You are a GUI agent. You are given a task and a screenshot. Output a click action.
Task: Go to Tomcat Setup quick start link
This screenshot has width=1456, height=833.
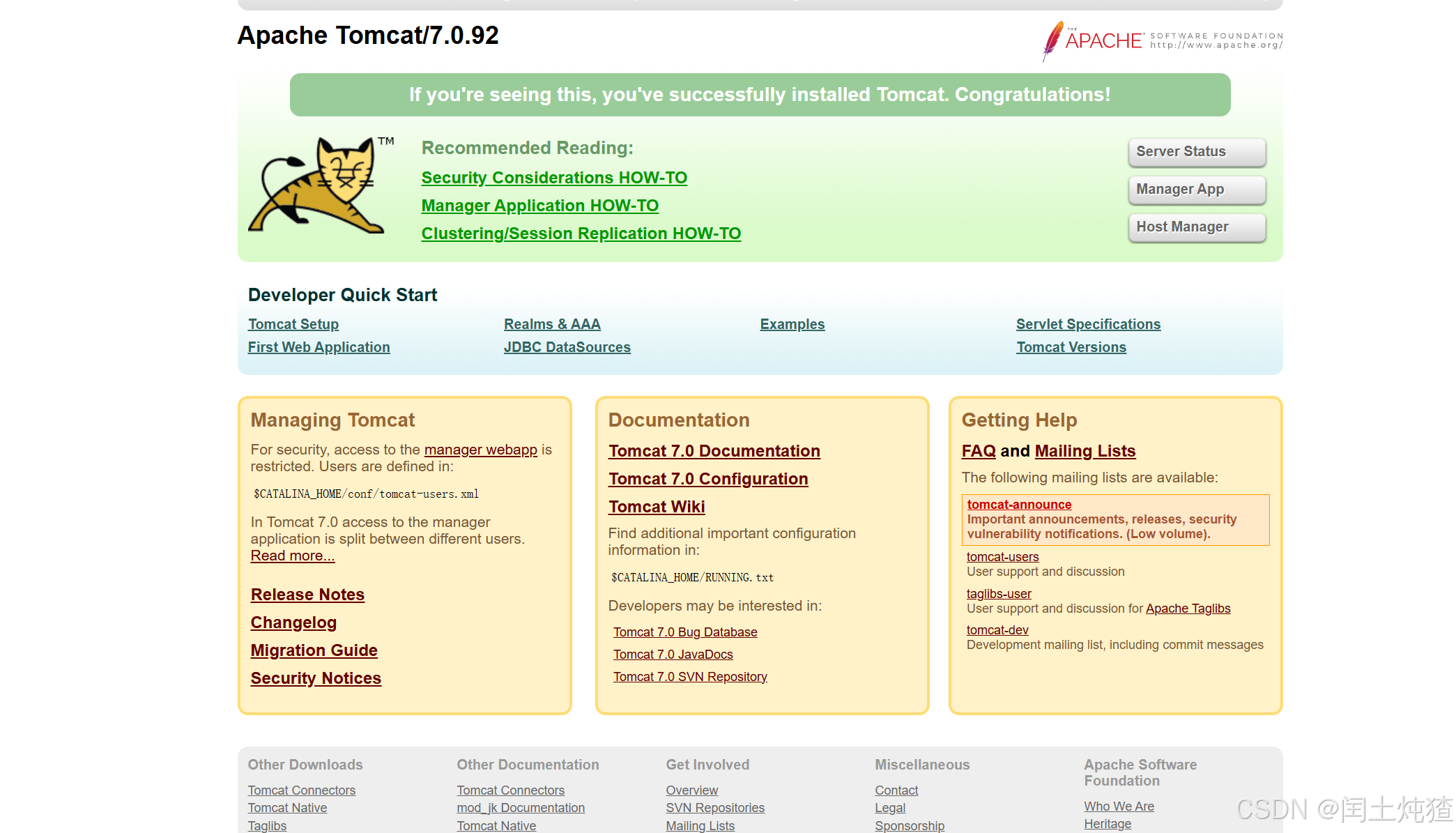tap(293, 324)
